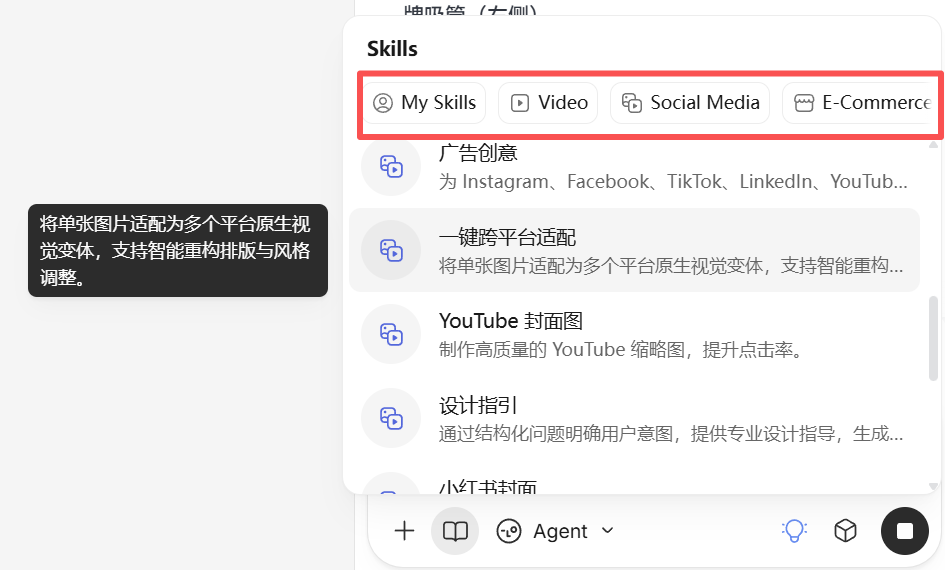
Task: Toggle the lightbulb thinking icon
Action: tap(794, 531)
